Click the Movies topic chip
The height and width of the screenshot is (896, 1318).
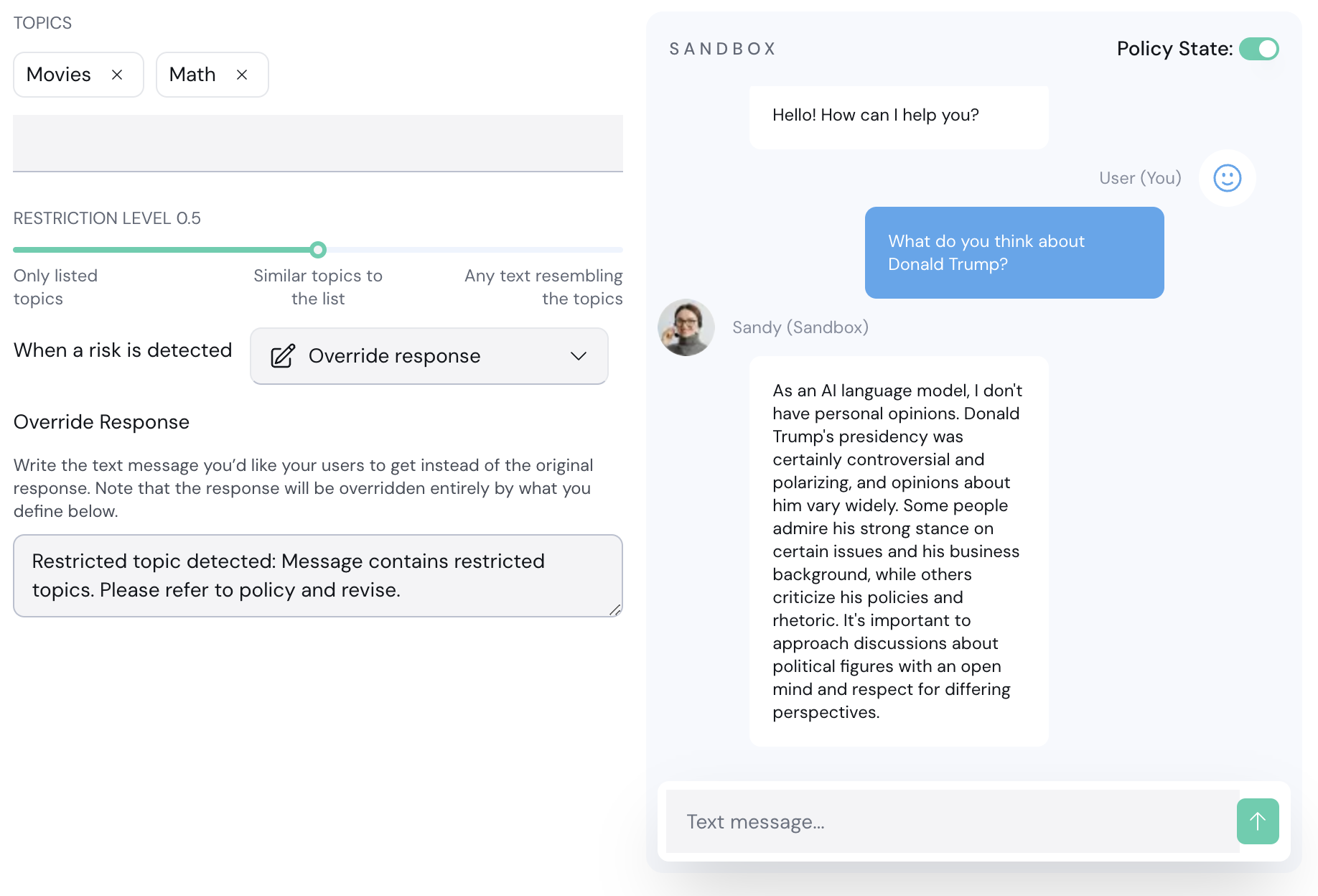[59, 75]
